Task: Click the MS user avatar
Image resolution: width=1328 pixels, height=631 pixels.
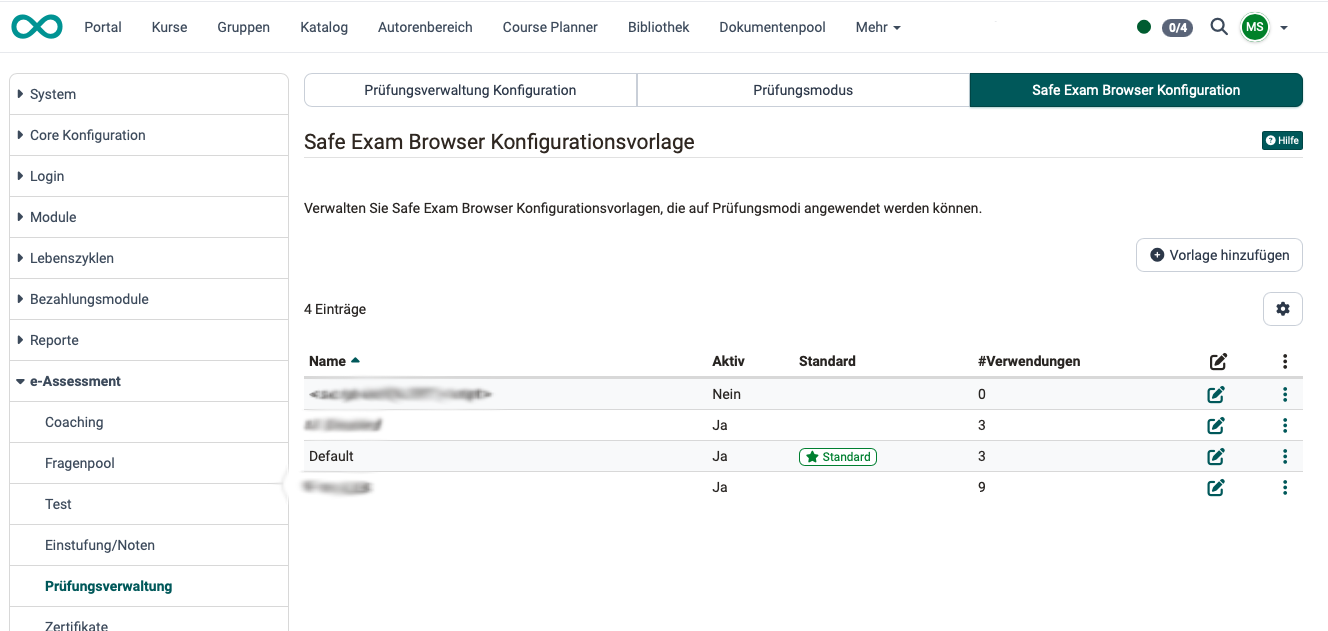Action: 1255,27
